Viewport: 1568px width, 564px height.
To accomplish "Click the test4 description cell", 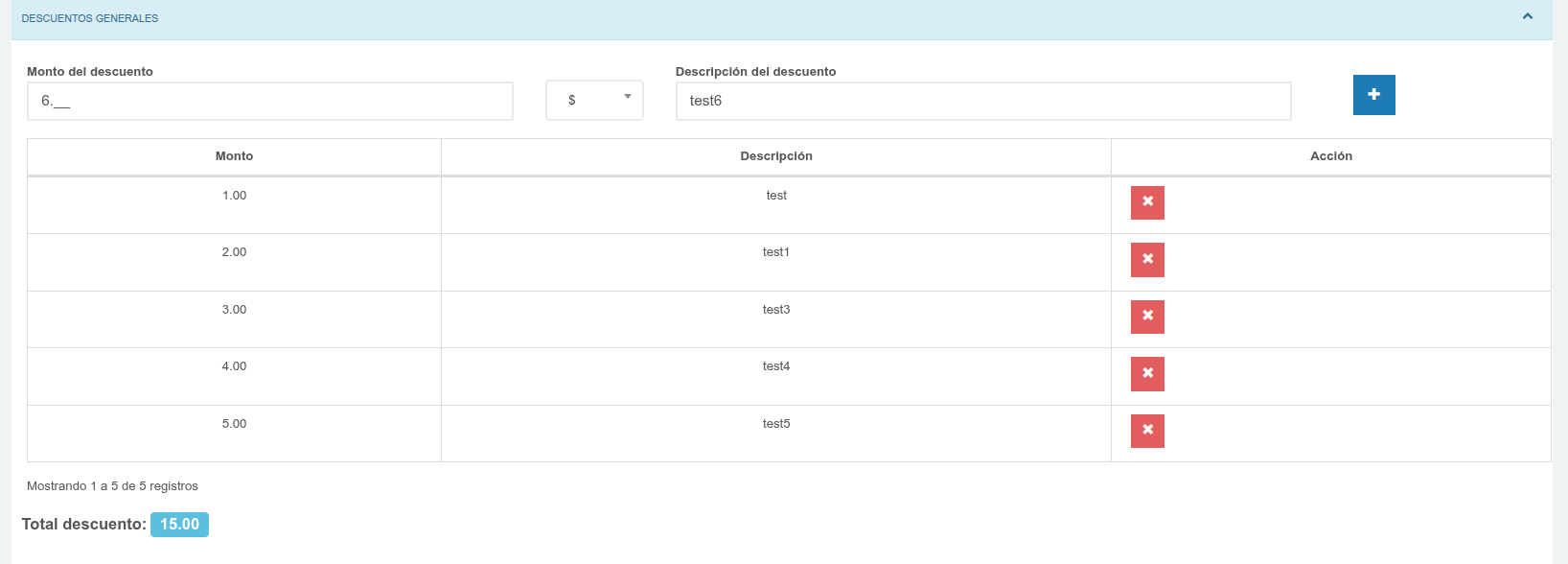I will point(775,366).
